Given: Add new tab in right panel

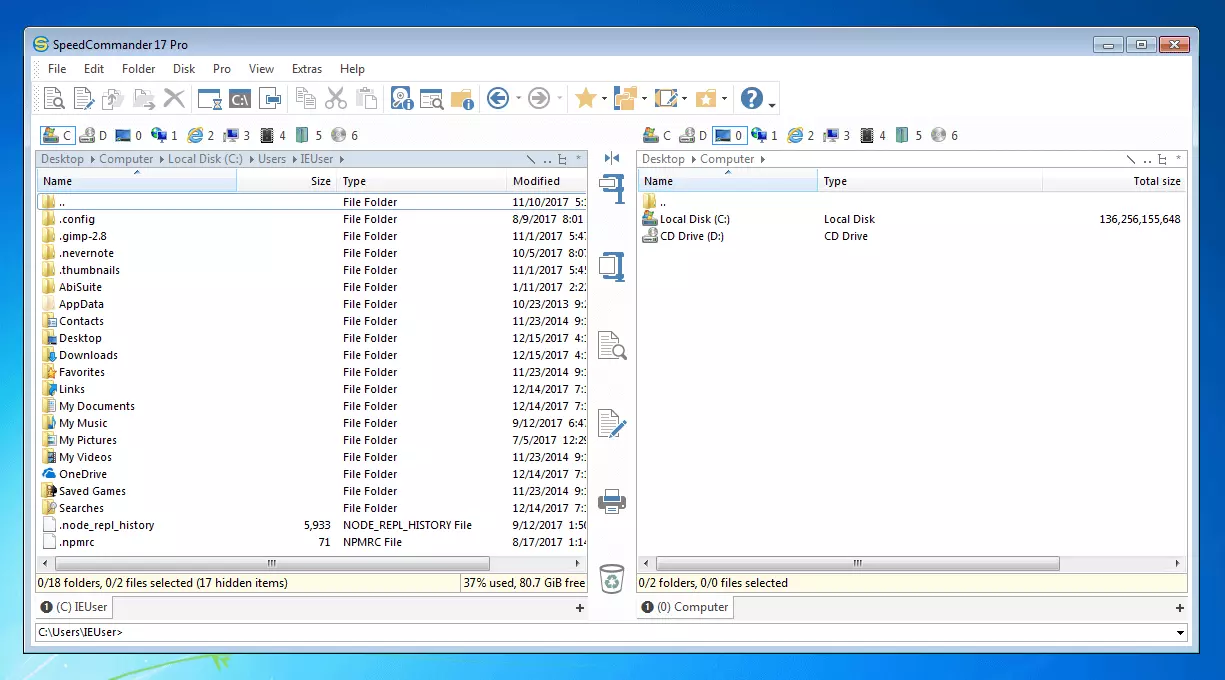Looking at the screenshot, I should pyautogui.click(x=1180, y=608).
